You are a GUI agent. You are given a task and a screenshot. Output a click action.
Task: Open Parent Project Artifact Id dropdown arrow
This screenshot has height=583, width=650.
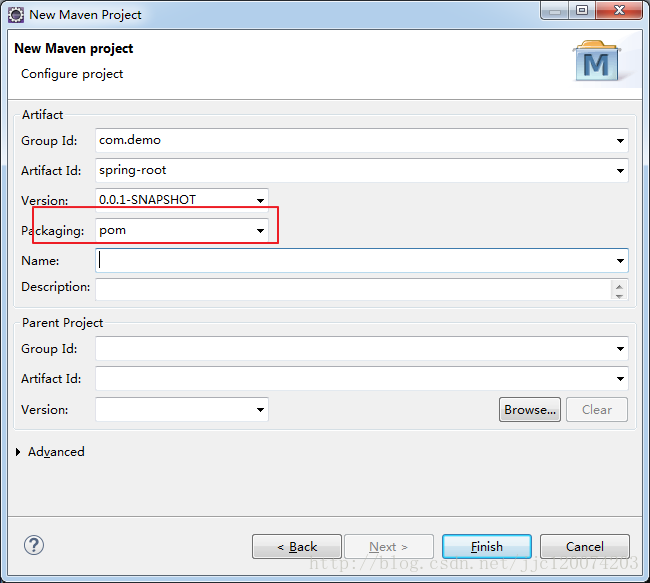(620, 379)
